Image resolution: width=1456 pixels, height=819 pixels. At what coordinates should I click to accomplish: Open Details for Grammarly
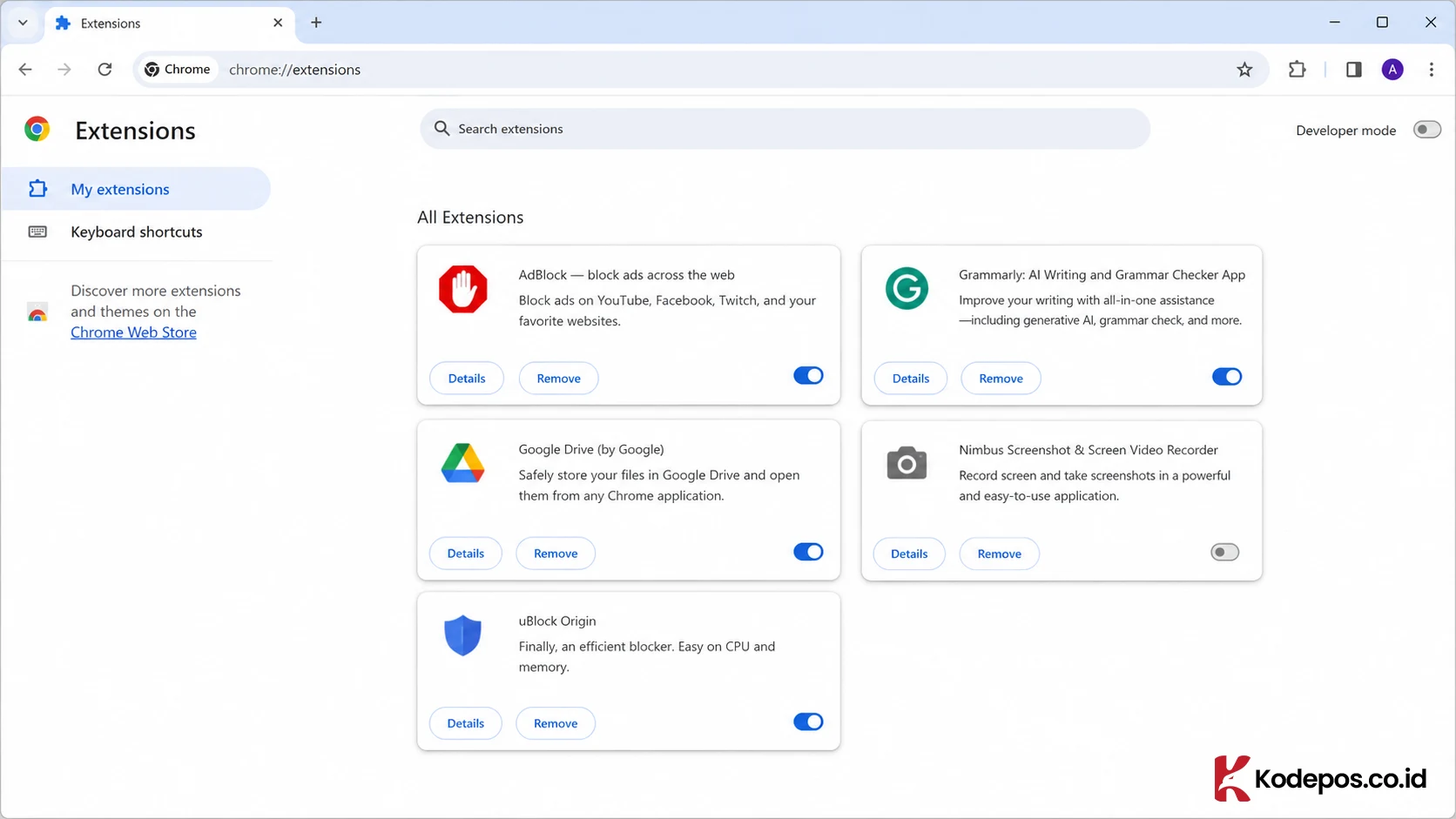point(911,379)
